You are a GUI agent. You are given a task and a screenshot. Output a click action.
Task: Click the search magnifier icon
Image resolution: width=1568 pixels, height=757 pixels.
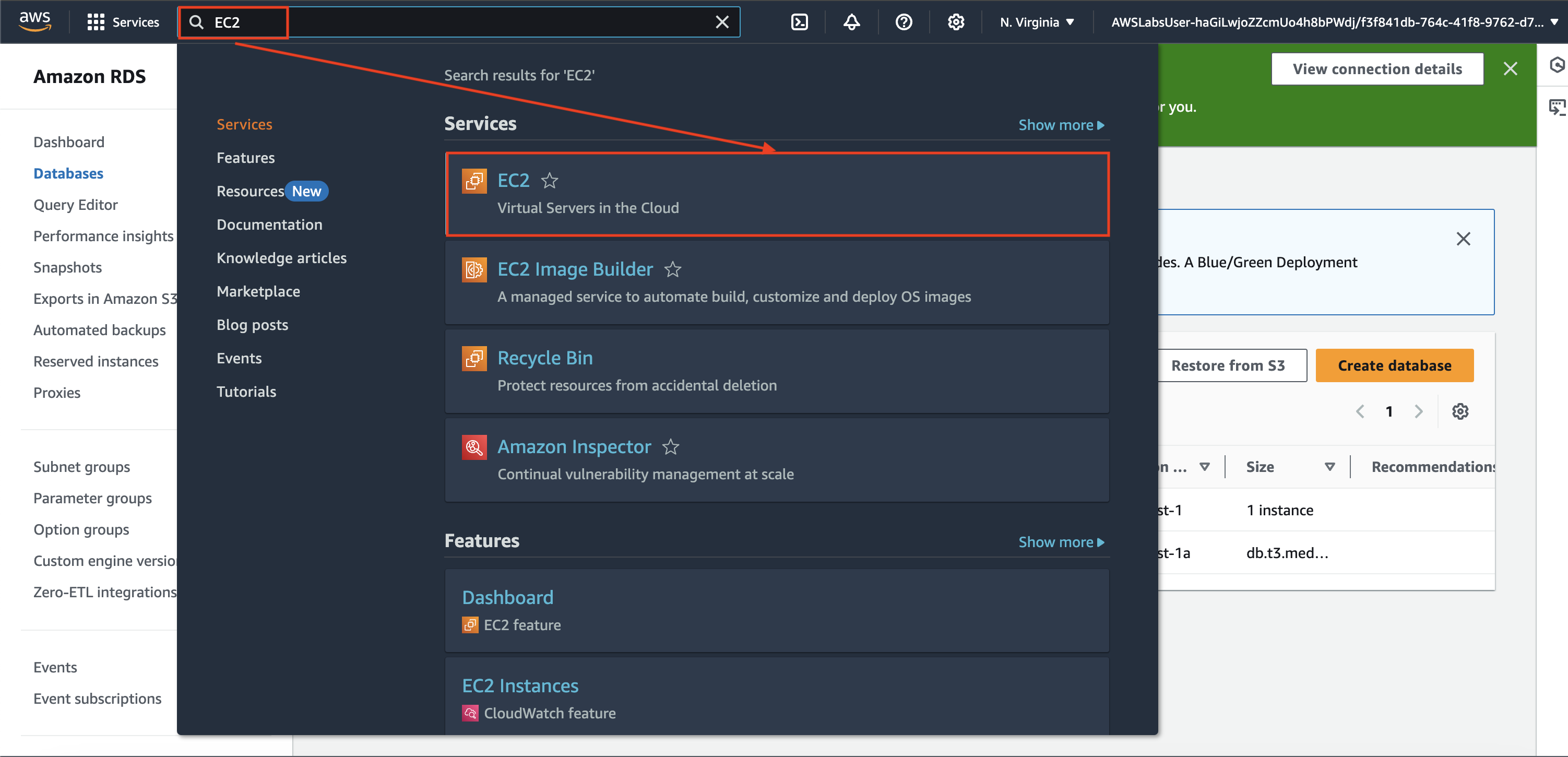pyautogui.click(x=196, y=22)
